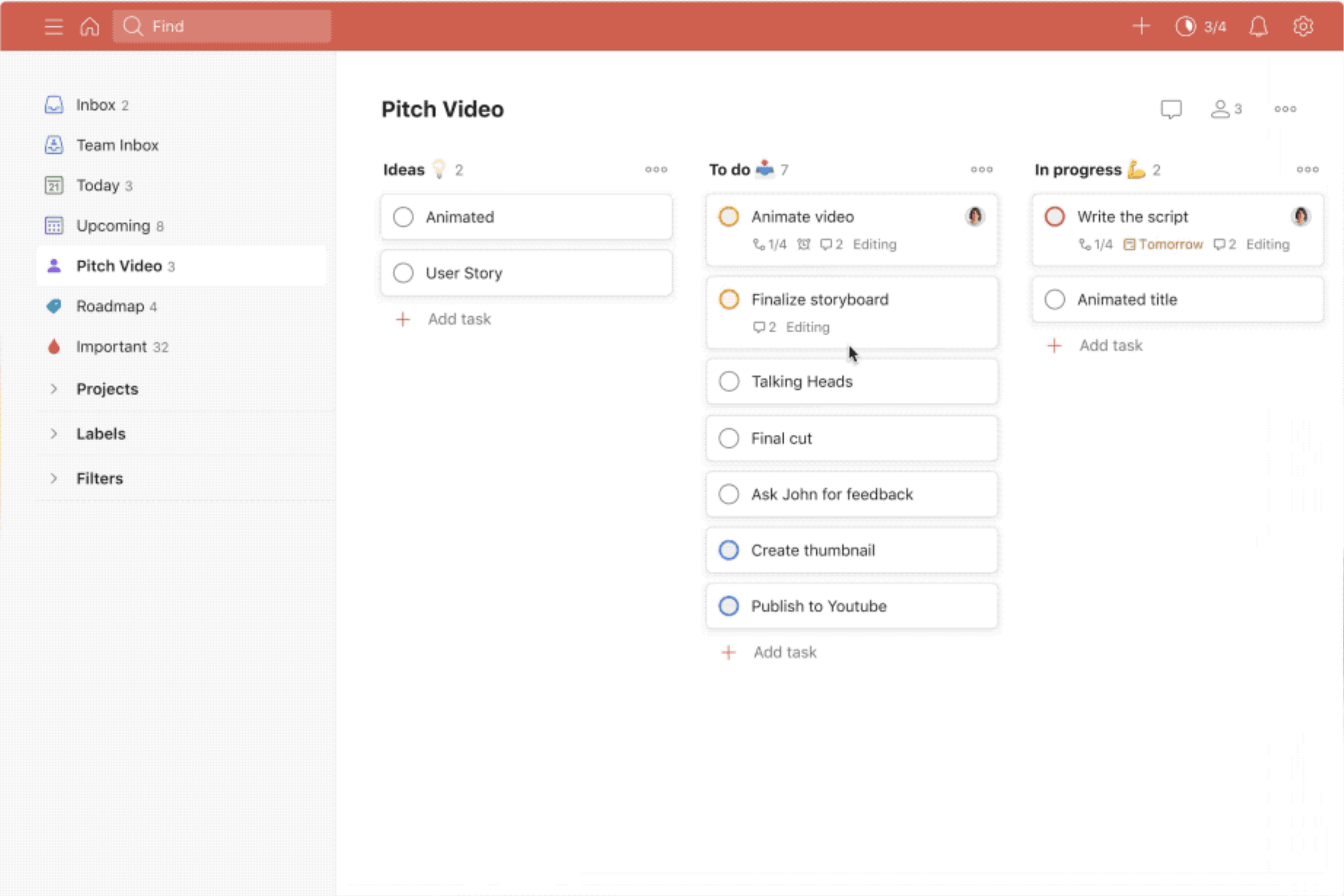Add task in the In progress column
The height and width of the screenshot is (896, 1344).
coord(1110,346)
